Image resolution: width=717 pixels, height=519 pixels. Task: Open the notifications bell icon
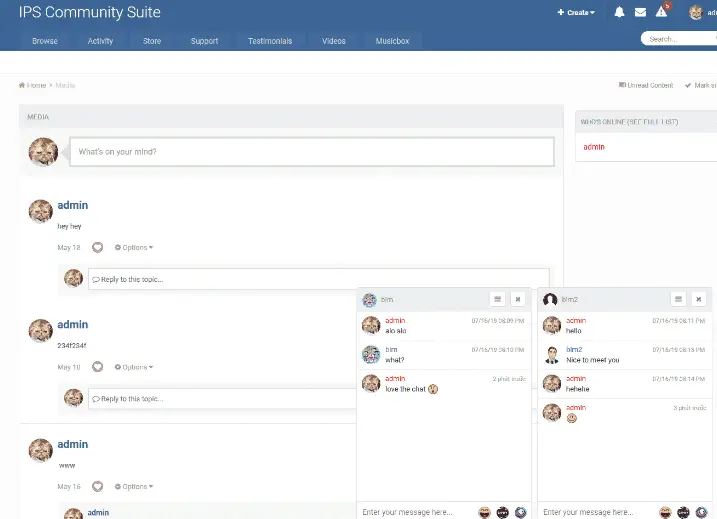619,13
